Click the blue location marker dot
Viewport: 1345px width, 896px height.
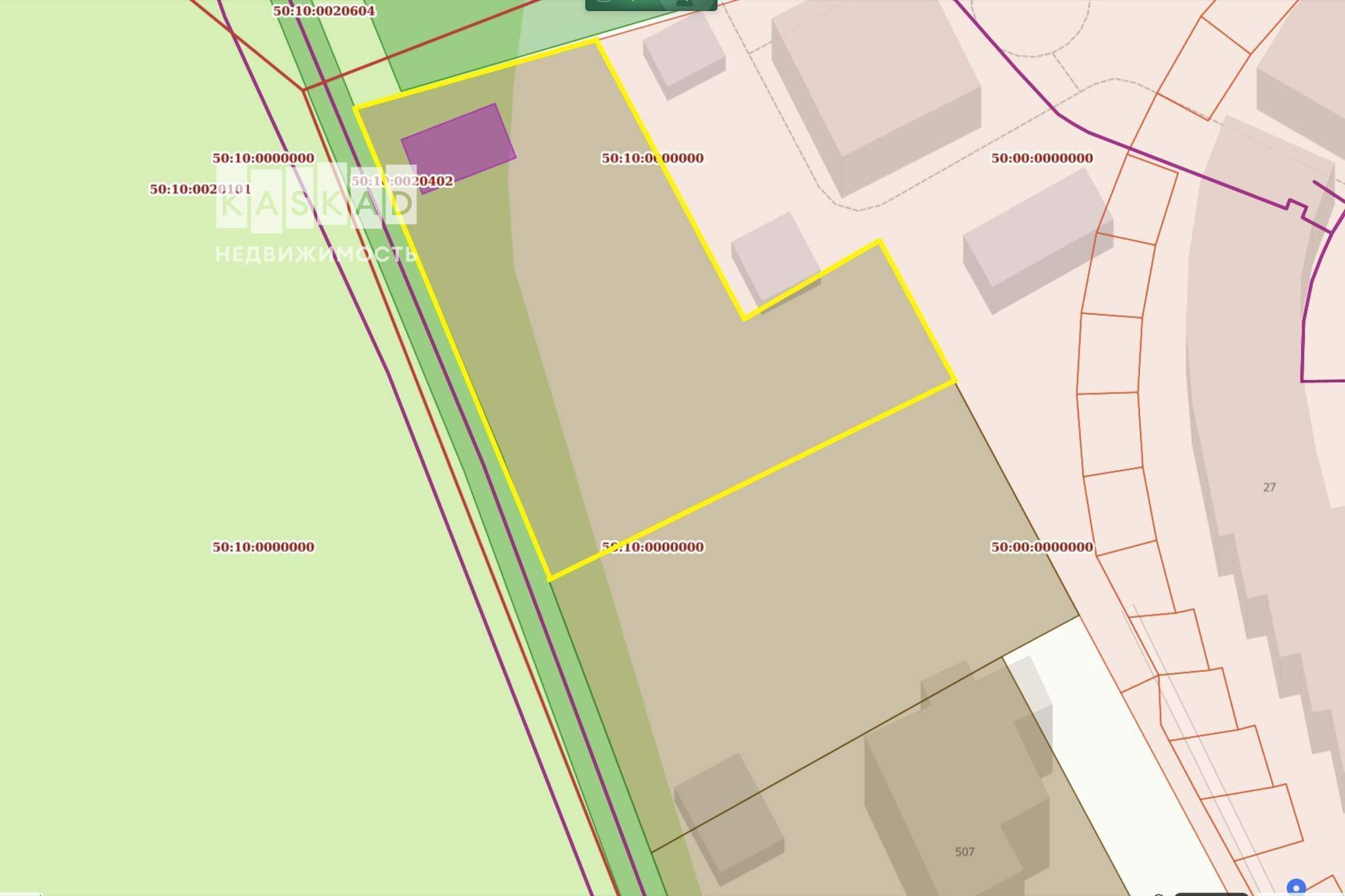pyautogui.click(x=1296, y=887)
